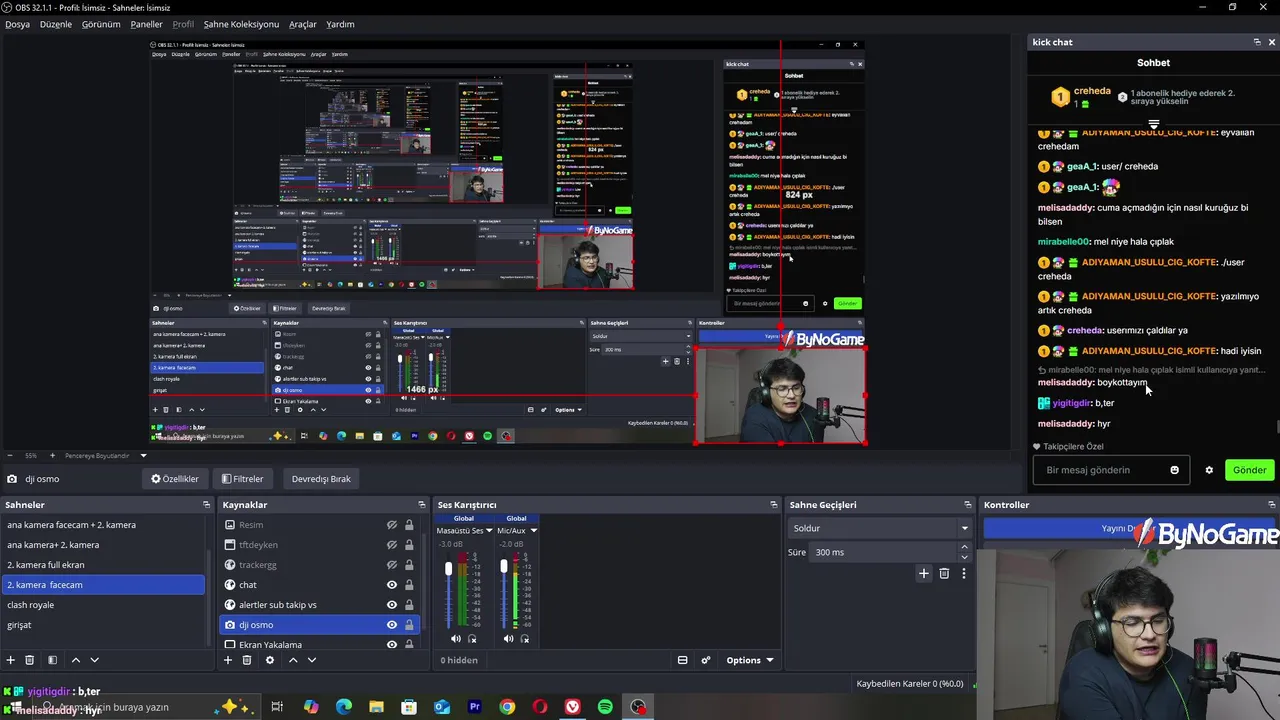Mute the Masaüstü Ses channel
1280x720 pixels.
pos(456,638)
